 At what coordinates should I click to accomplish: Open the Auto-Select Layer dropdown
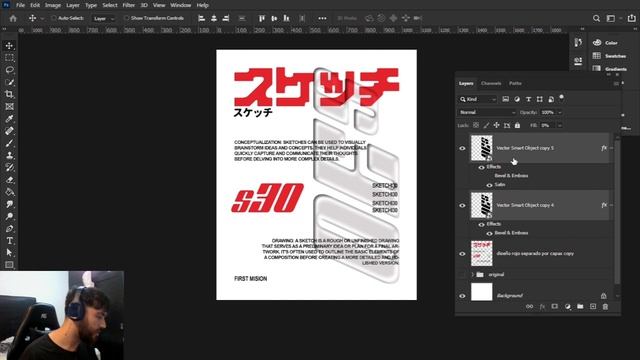click(x=104, y=18)
